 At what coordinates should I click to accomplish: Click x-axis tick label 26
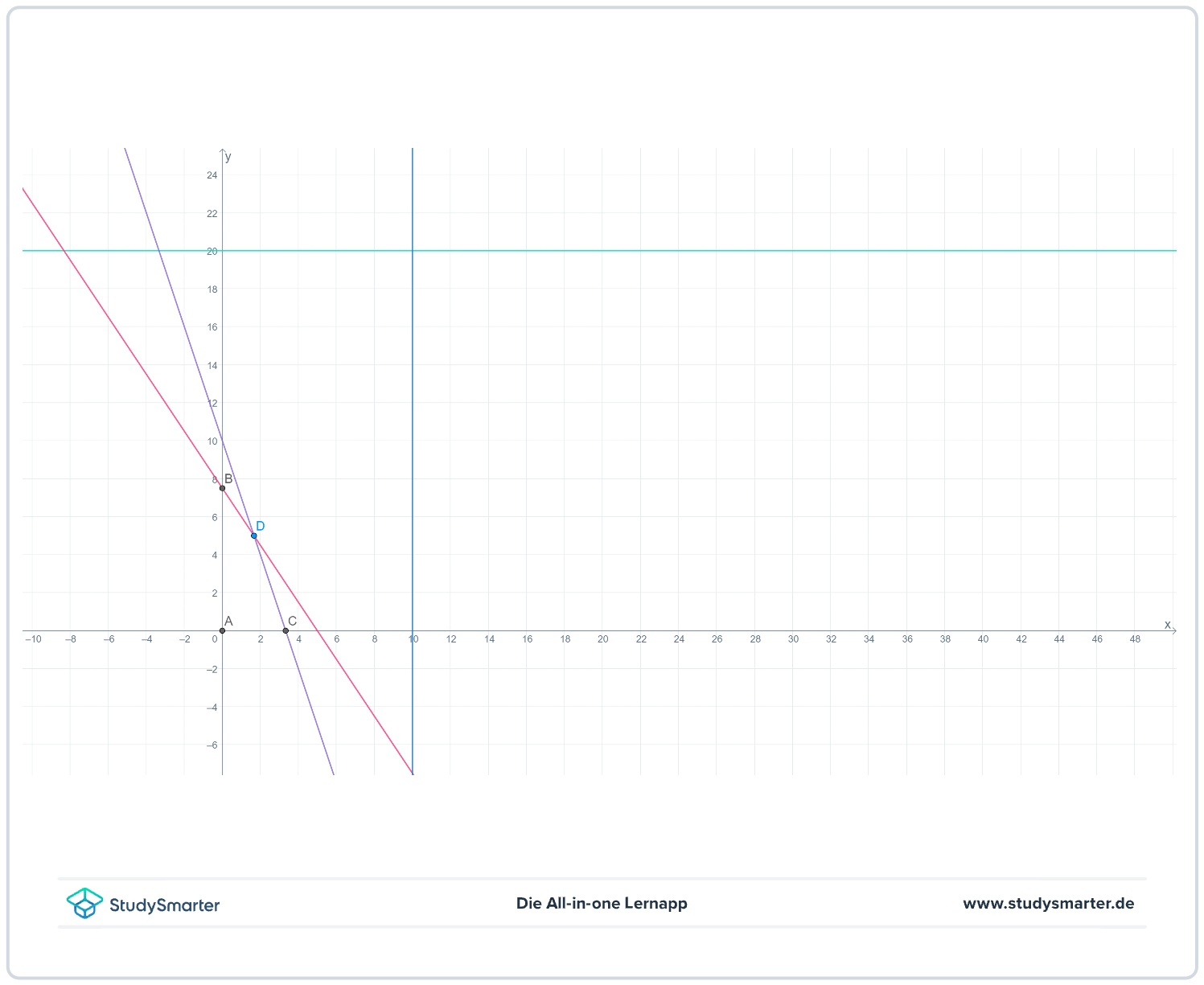717,639
